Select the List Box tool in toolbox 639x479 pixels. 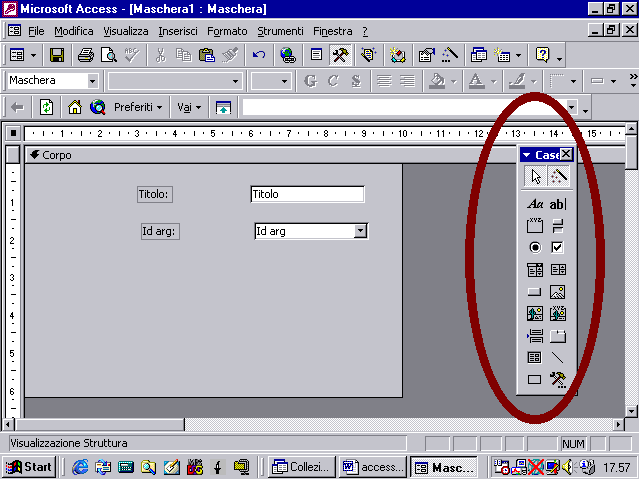point(557,269)
